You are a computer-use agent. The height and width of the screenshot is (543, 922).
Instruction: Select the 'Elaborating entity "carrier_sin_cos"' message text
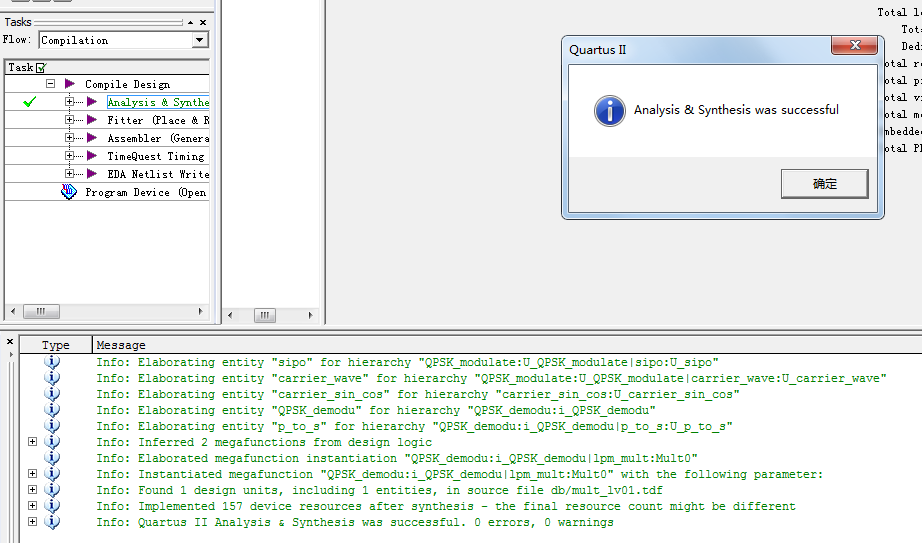(418, 394)
